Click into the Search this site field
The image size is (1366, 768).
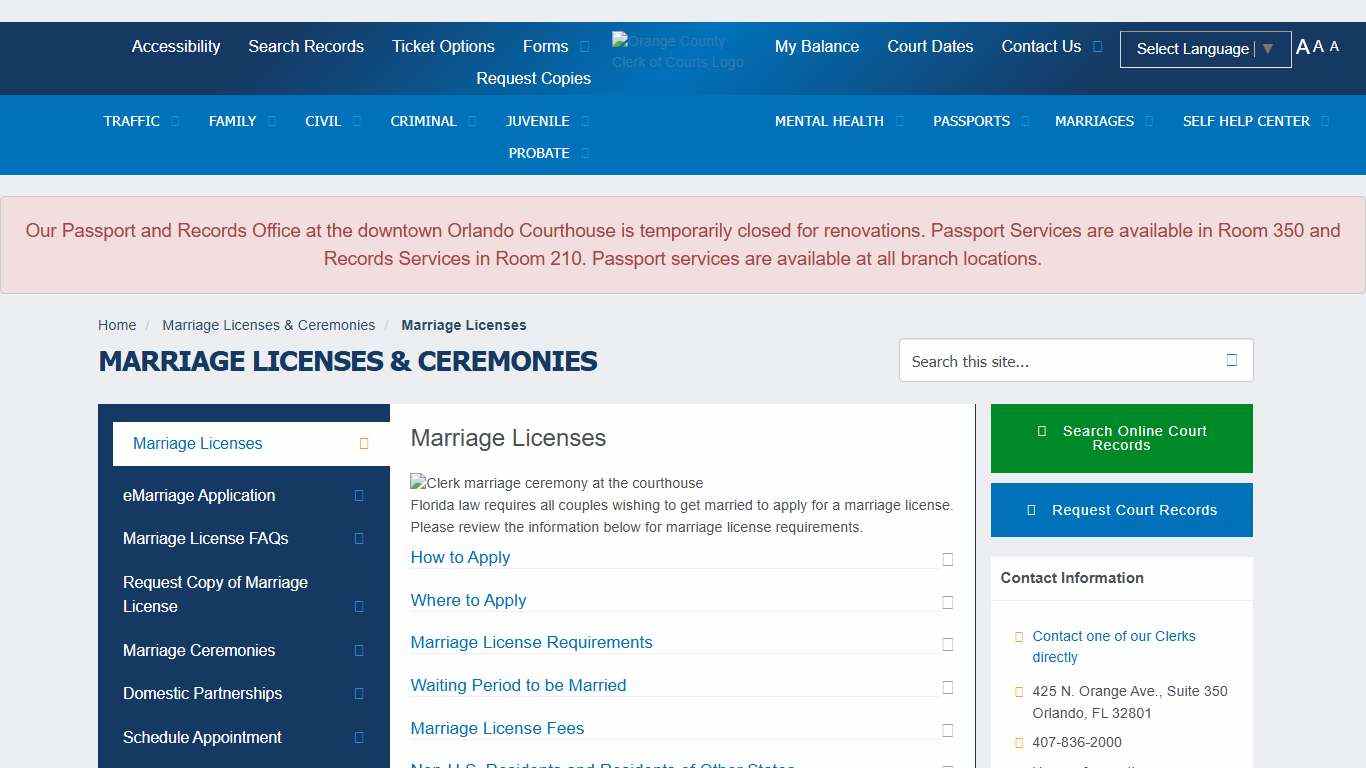[1060, 361]
